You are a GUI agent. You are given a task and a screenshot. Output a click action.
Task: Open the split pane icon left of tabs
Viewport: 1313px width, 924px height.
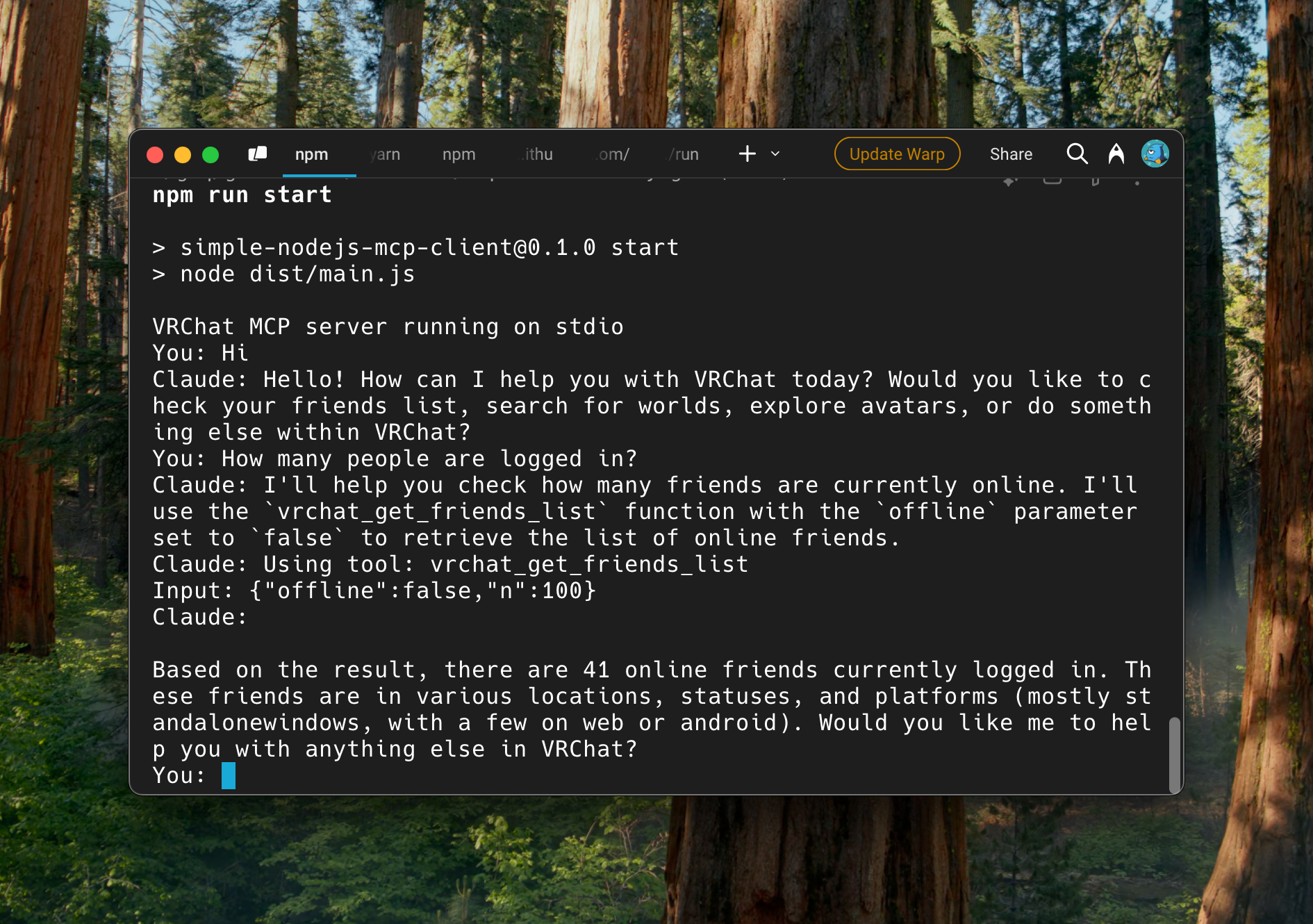tap(258, 154)
